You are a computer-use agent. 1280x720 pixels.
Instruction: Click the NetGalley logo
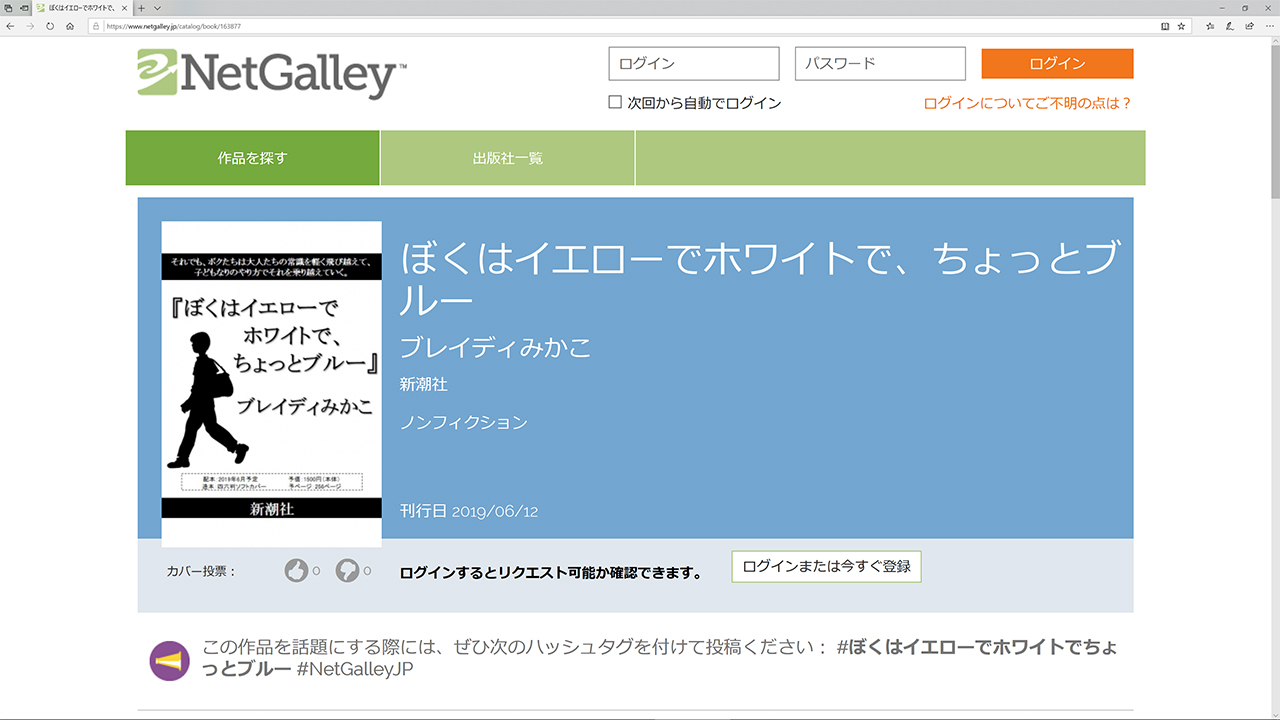tap(272, 73)
